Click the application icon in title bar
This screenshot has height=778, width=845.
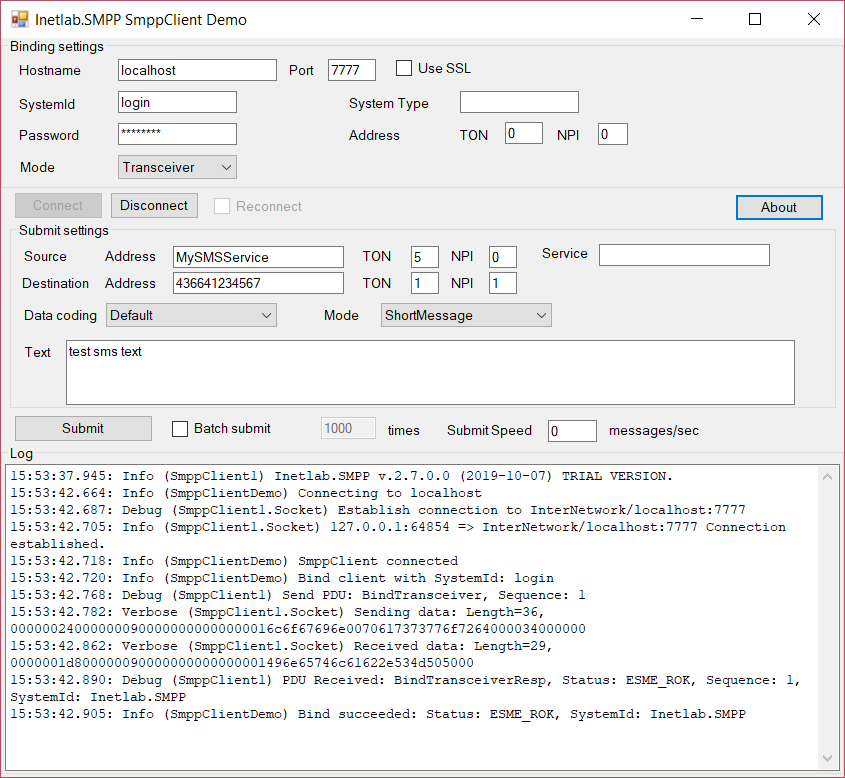pos(19,19)
